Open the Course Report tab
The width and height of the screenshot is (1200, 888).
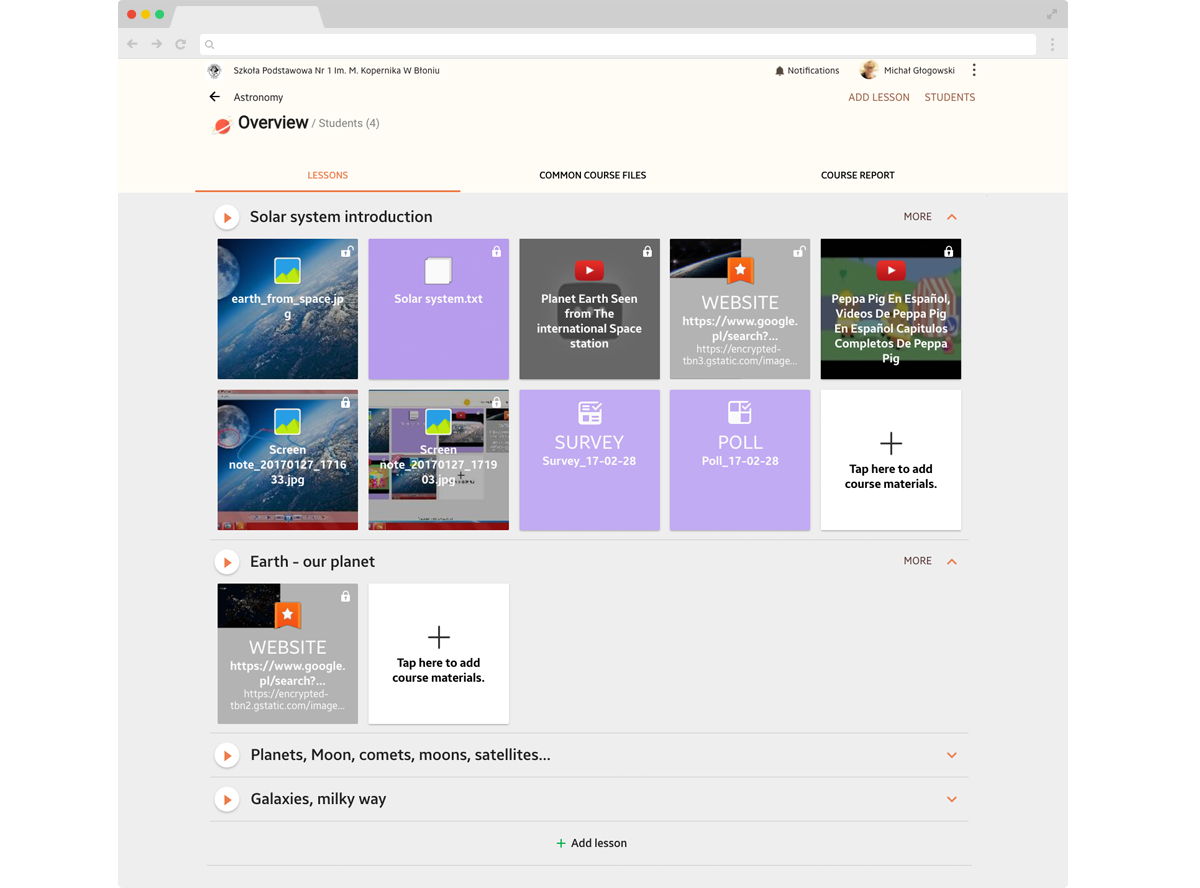857,175
